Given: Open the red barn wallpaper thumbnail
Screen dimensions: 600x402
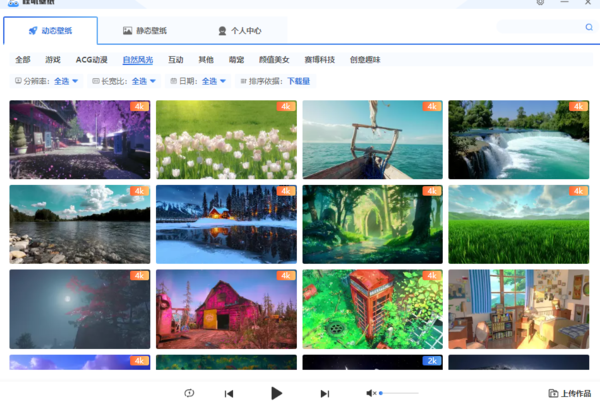Looking at the screenshot, I should (x=227, y=308).
